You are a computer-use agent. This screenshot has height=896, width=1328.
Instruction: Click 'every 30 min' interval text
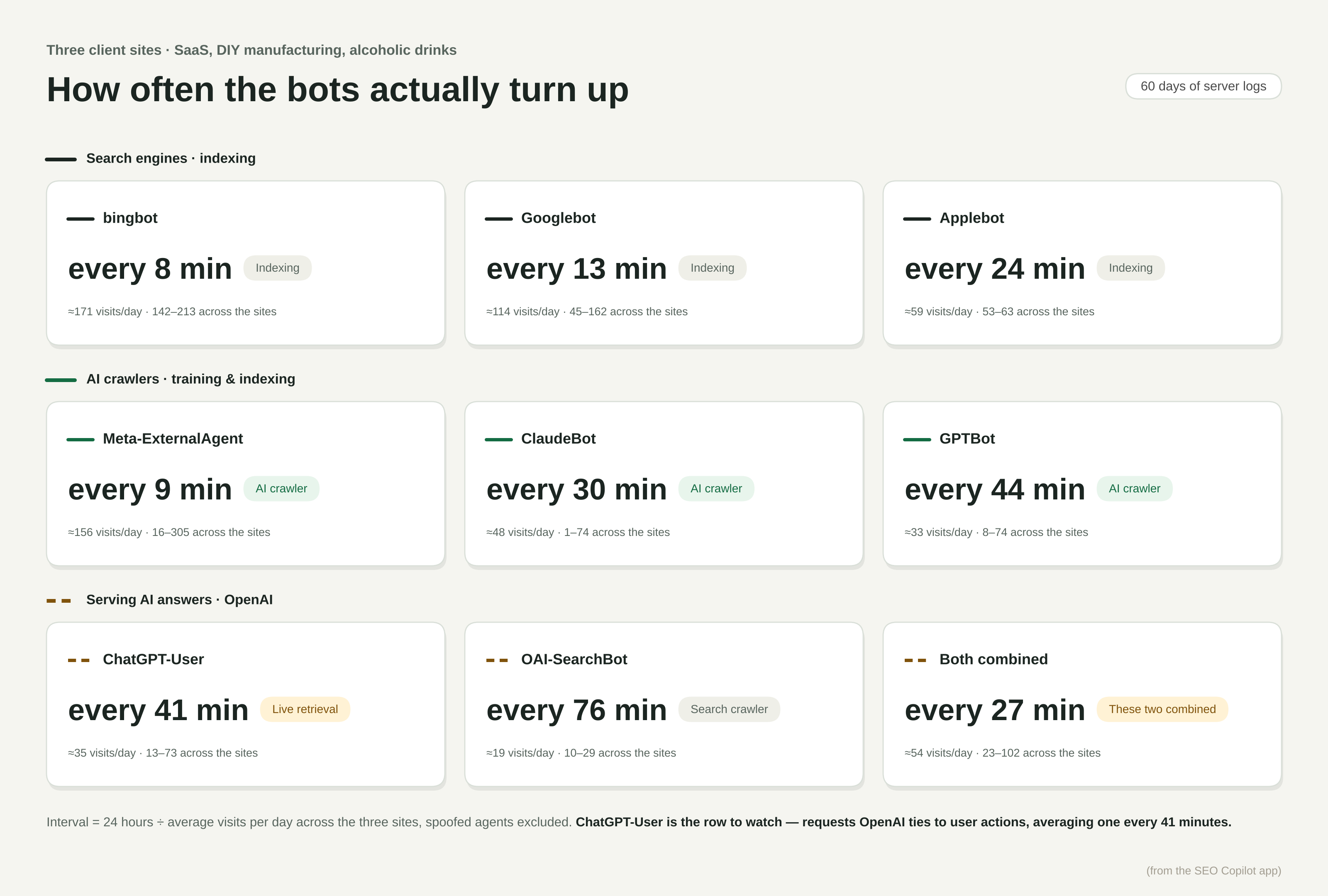click(576, 489)
